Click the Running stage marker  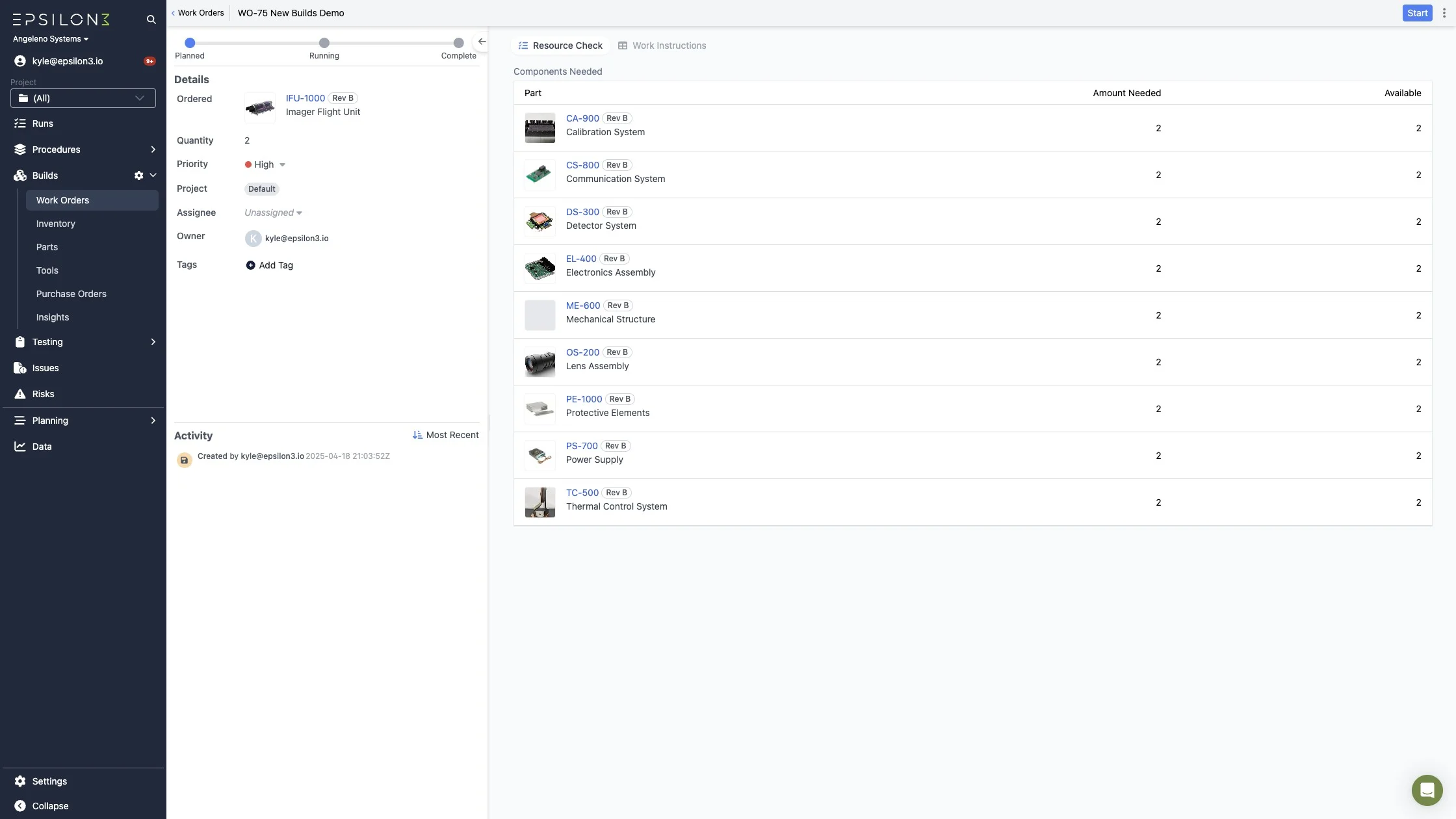coord(324,43)
